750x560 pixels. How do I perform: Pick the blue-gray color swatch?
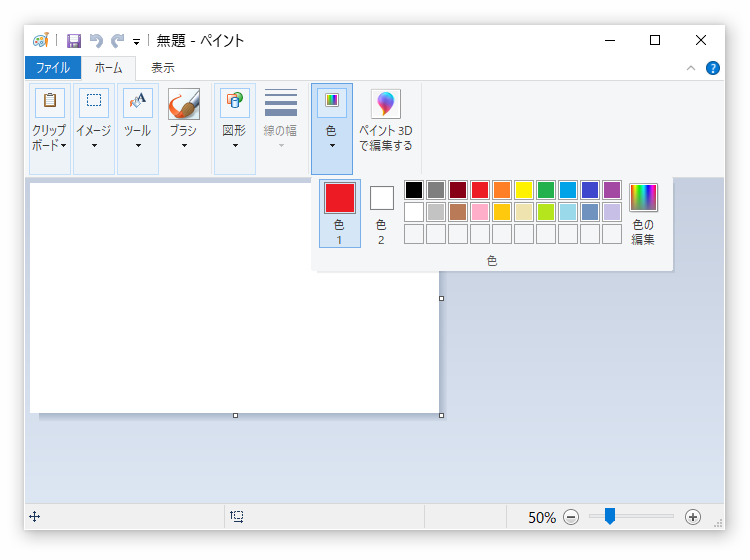590,212
